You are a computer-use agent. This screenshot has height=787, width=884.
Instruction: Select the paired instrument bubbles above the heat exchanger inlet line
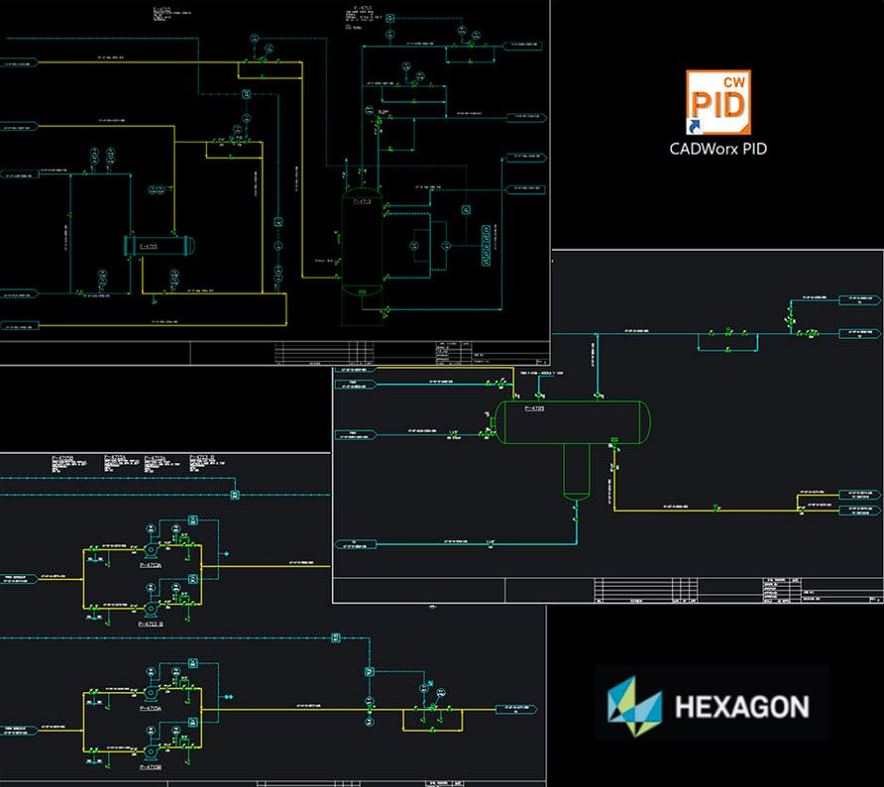pos(102,157)
